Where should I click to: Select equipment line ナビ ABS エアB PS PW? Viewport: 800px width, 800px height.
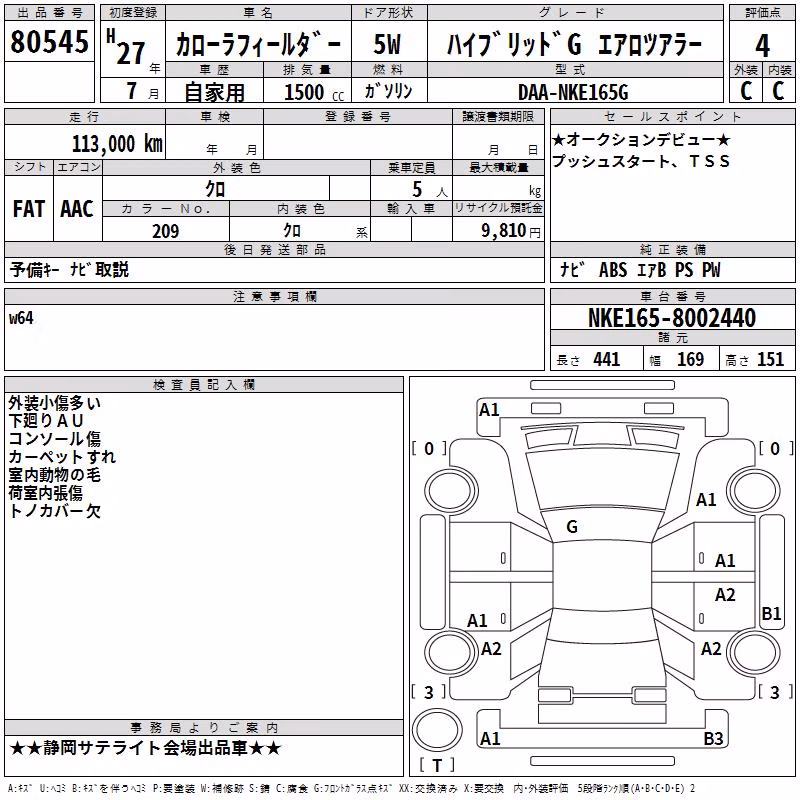pyautogui.click(x=640, y=269)
